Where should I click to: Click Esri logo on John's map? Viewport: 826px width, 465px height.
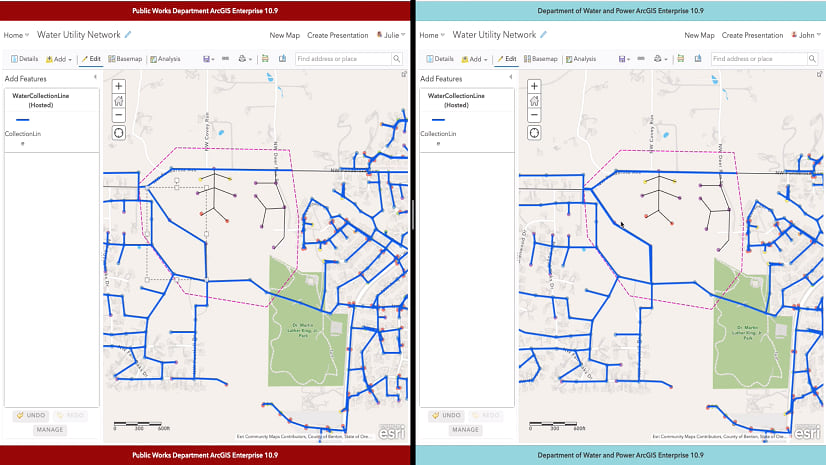coord(808,432)
